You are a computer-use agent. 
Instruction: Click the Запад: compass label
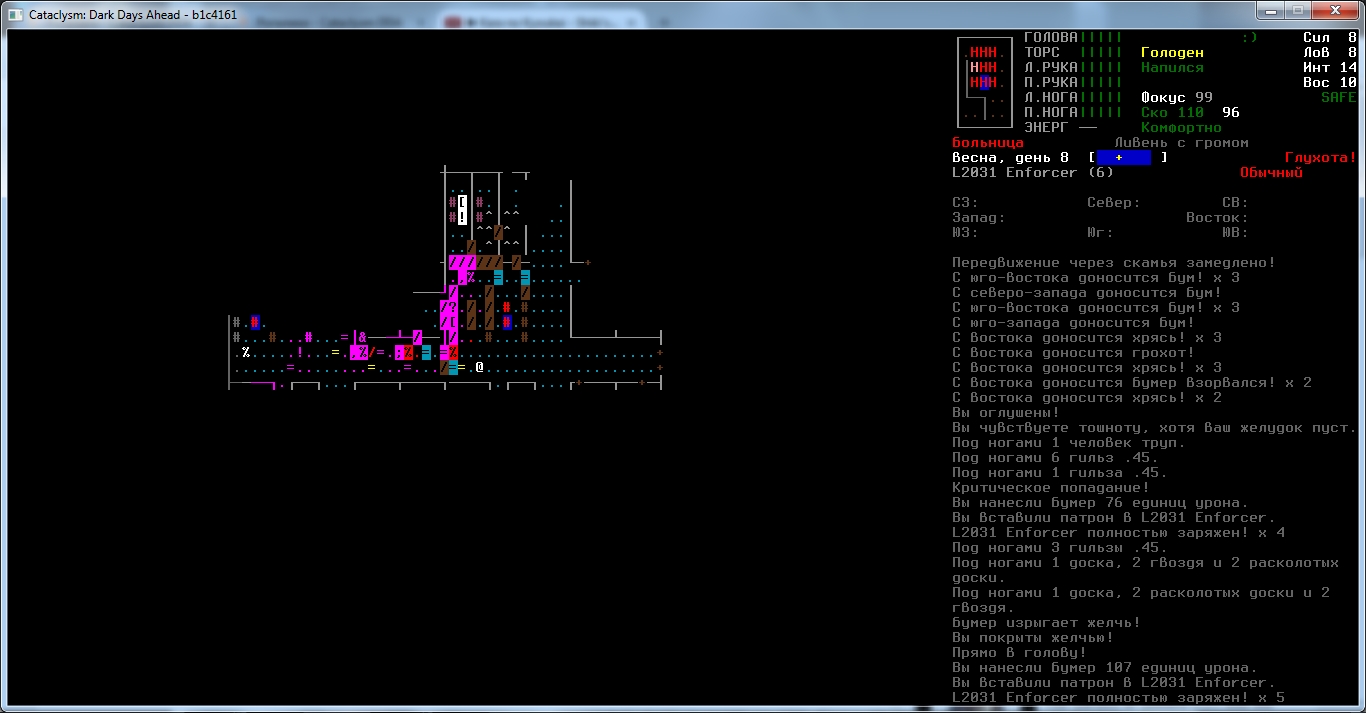point(979,217)
